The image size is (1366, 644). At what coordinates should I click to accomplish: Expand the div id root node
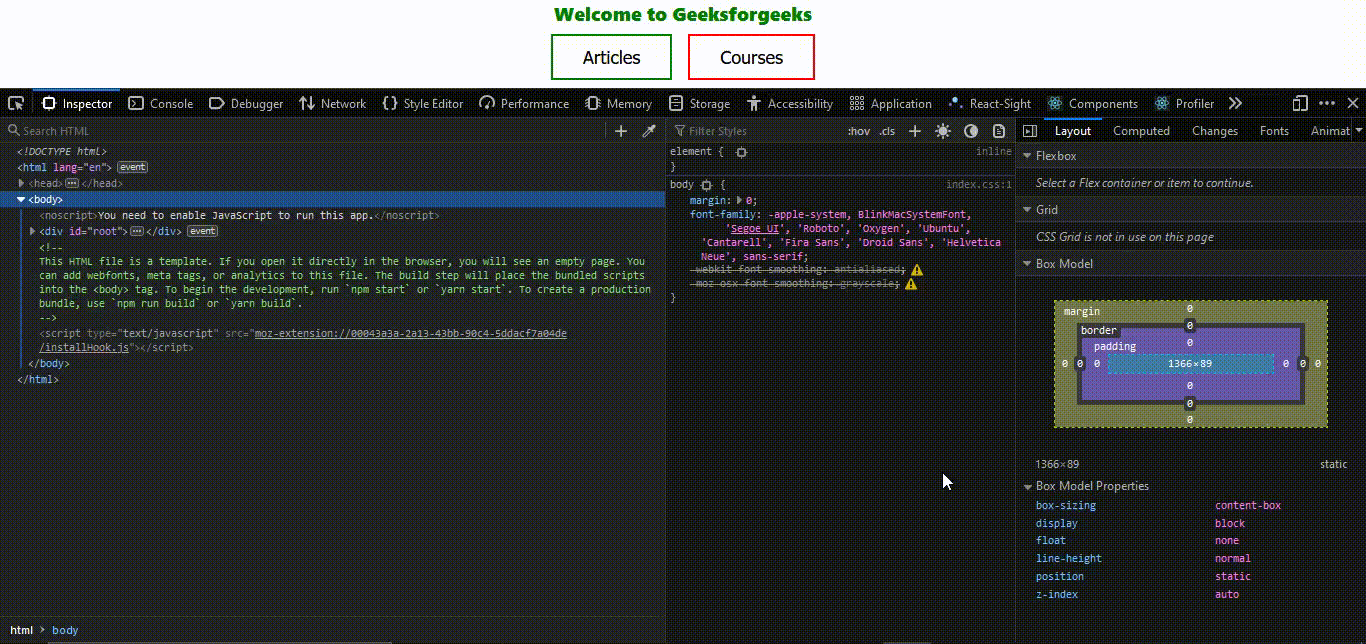click(x=33, y=231)
